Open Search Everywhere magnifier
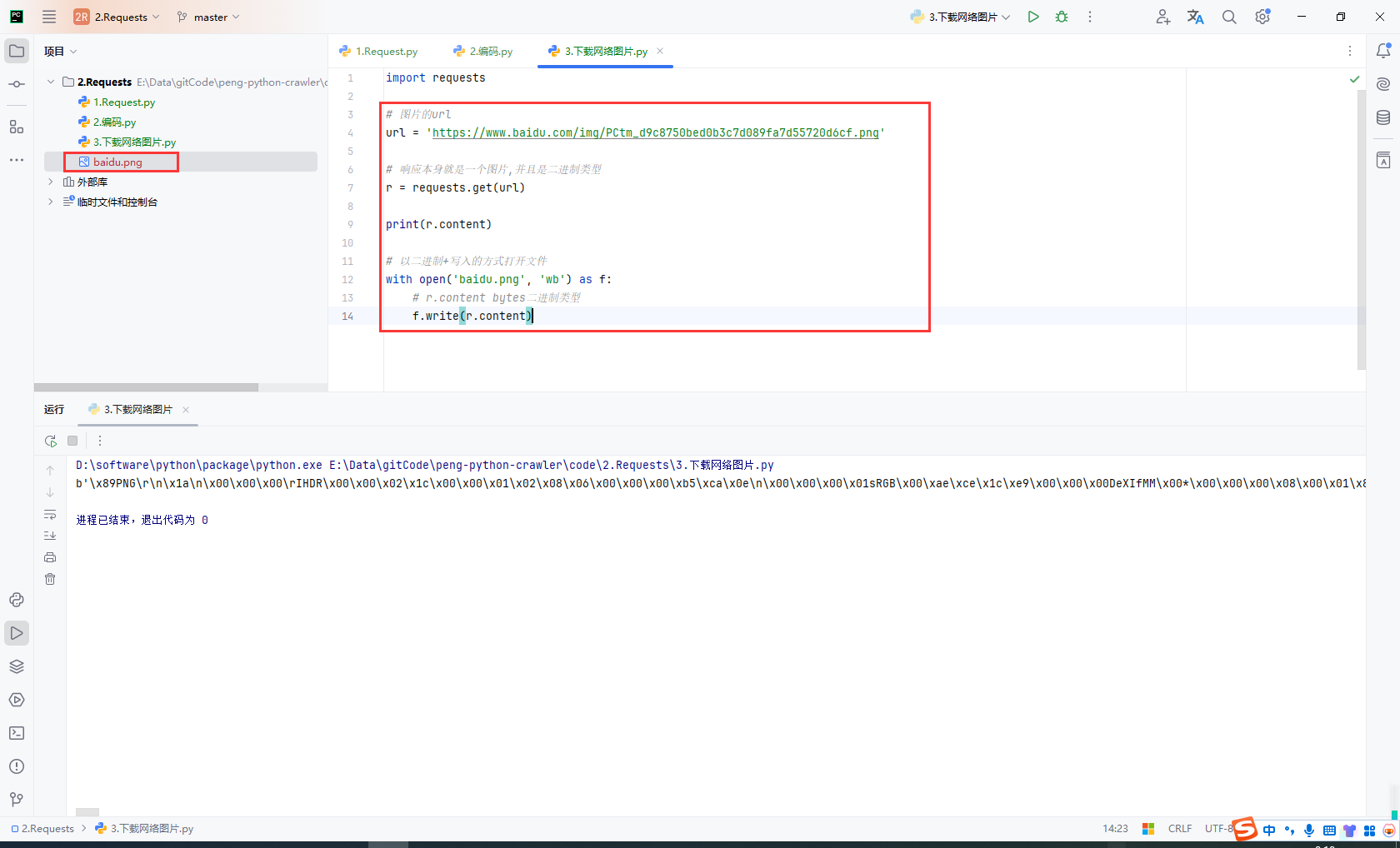Image resolution: width=1400 pixels, height=848 pixels. coord(1229,17)
